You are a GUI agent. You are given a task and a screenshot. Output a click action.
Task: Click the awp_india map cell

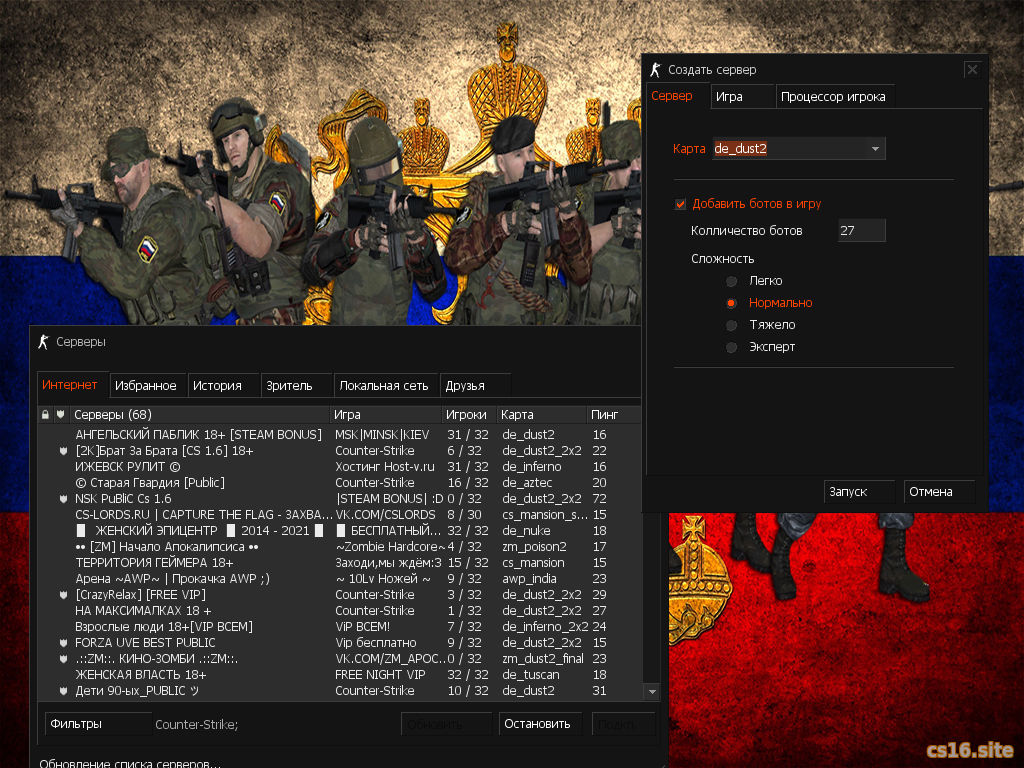530,579
